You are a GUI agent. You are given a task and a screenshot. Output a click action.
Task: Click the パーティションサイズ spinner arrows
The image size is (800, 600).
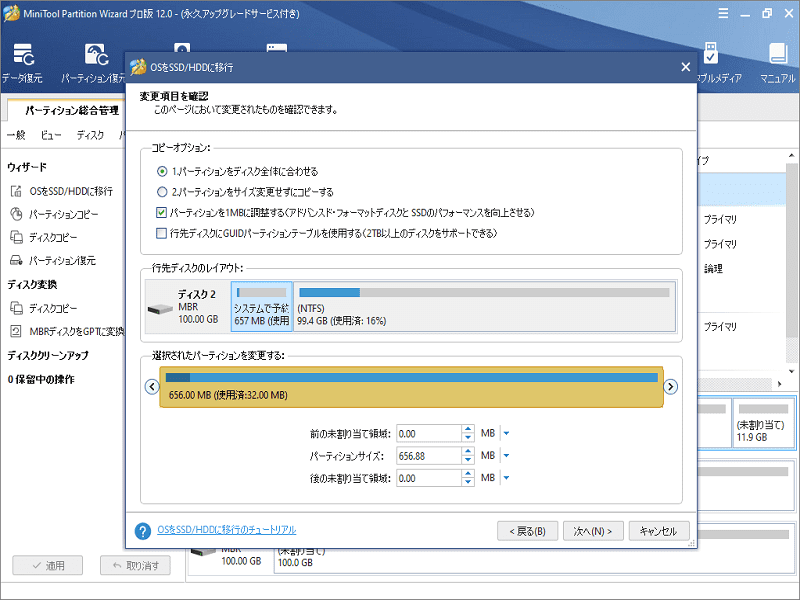[468, 456]
